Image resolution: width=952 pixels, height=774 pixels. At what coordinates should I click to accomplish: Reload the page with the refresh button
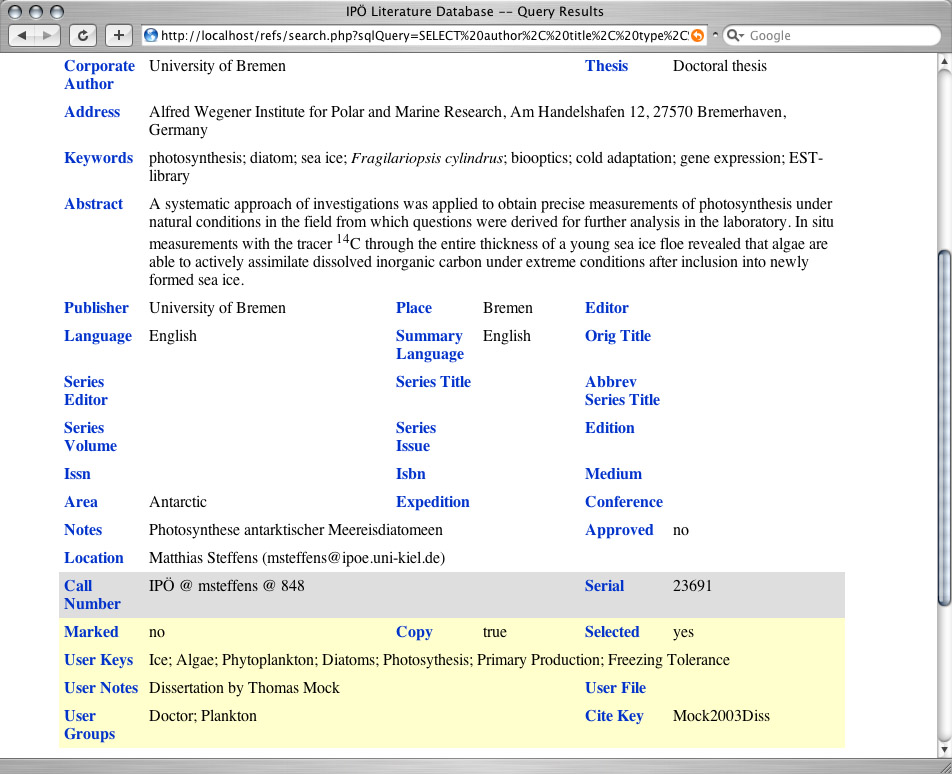(x=83, y=35)
